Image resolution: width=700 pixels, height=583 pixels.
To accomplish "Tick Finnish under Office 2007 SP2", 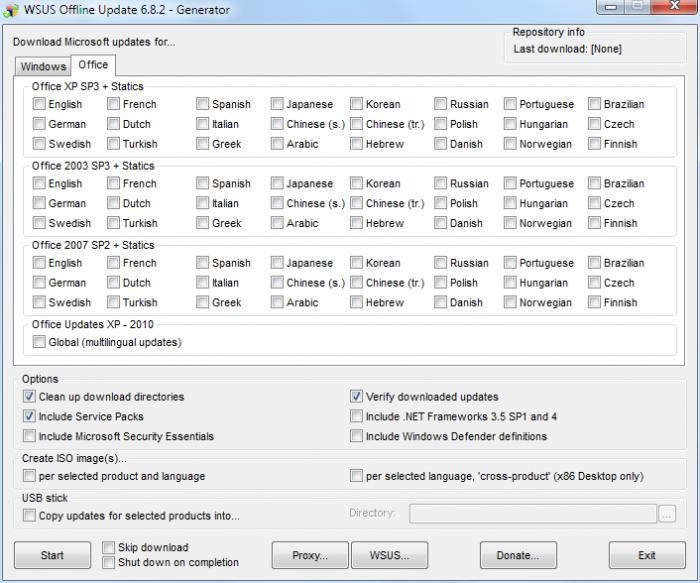I will pos(595,302).
